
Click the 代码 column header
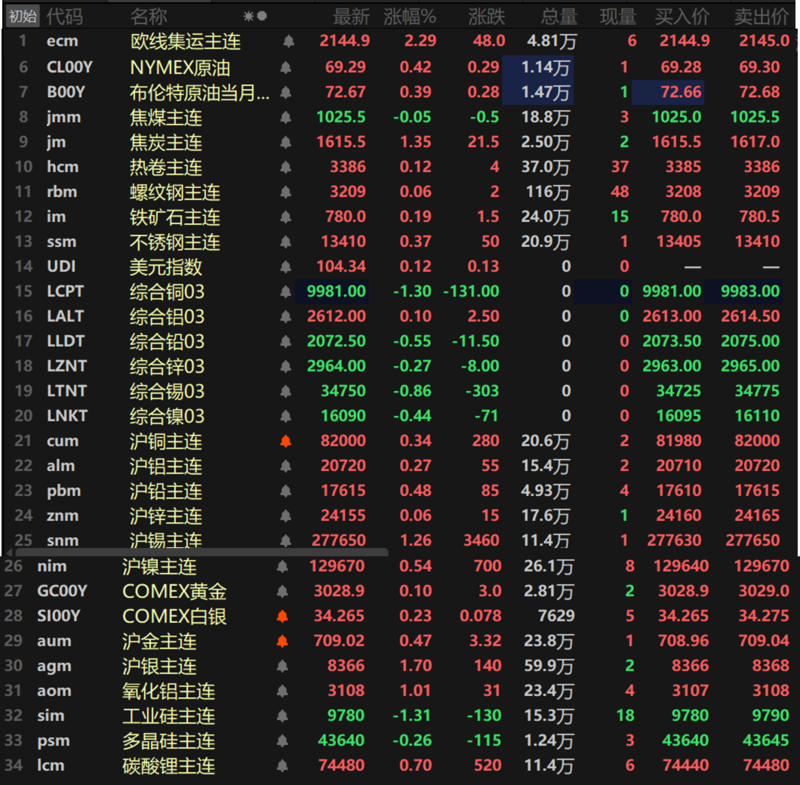[65, 17]
